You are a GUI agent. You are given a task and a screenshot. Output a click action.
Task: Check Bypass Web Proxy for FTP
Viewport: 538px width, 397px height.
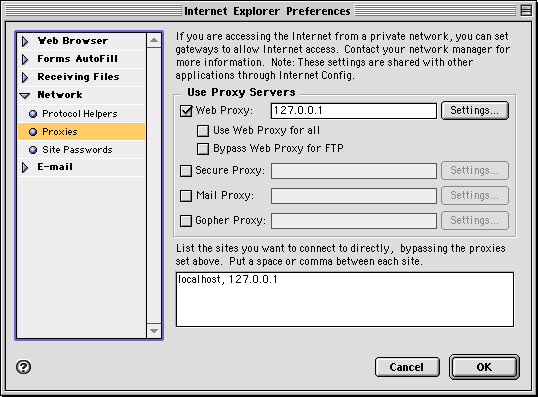[203, 149]
